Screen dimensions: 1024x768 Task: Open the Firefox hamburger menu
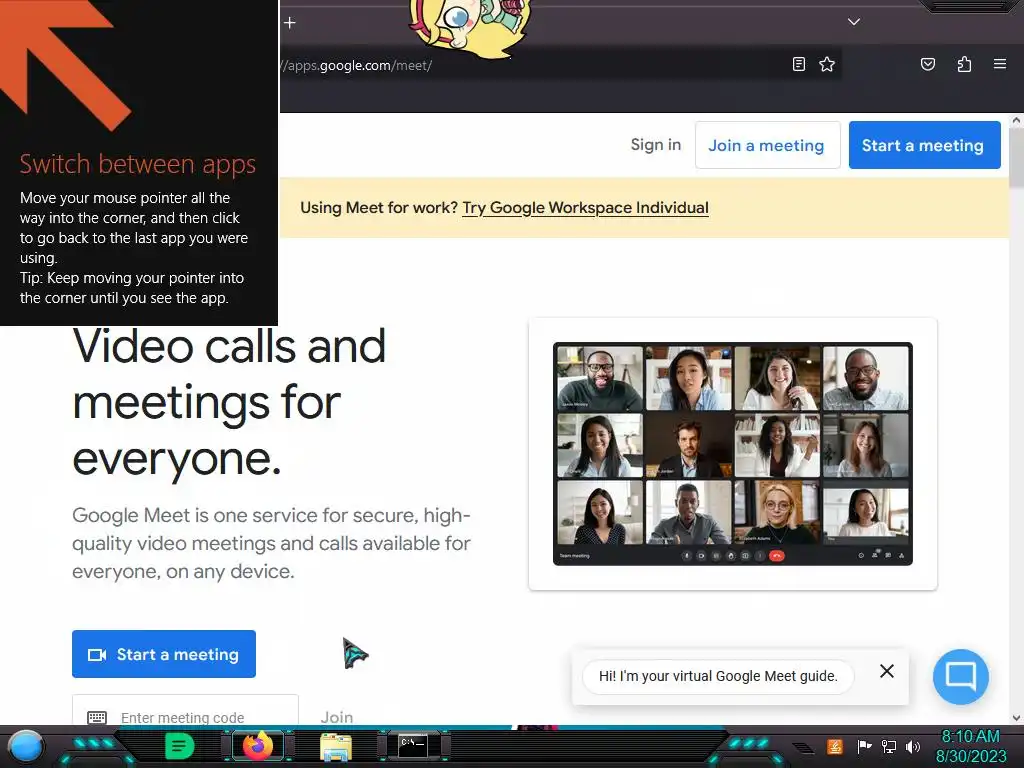tap(999, 64)
